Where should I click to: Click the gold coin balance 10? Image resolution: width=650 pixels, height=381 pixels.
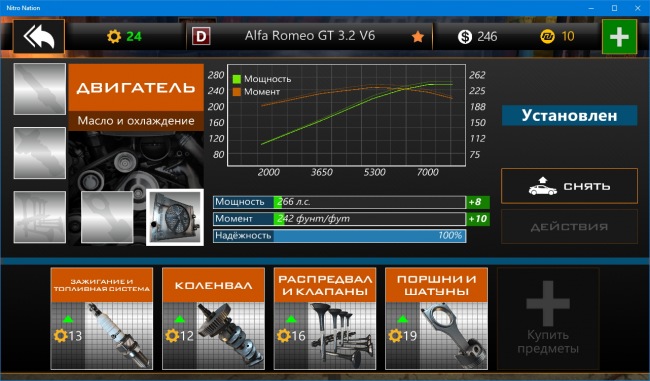[x=558, y=36]
